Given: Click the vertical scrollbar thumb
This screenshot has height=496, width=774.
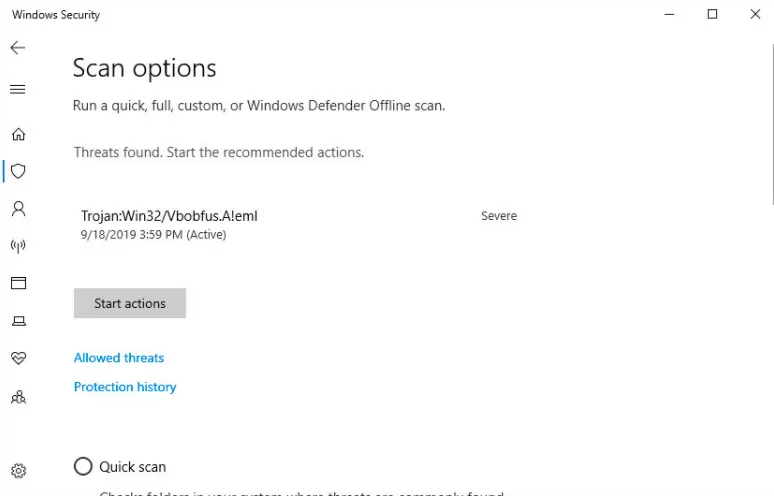Looking at the screenshot, I should (773, 123).
